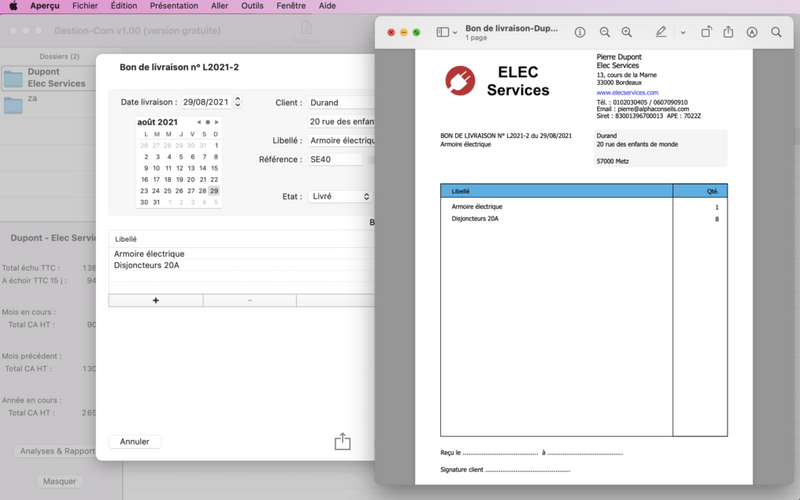Rotate the page in Preview
This screenshot has width=800, height=500.
pos(706,32)
